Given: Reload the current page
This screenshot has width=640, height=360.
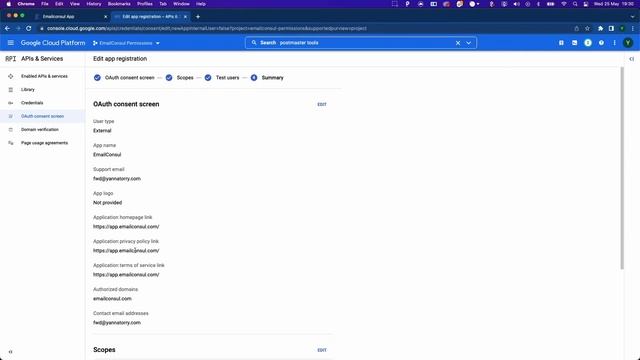Looking at the screenshot, I should coord(29,29).
